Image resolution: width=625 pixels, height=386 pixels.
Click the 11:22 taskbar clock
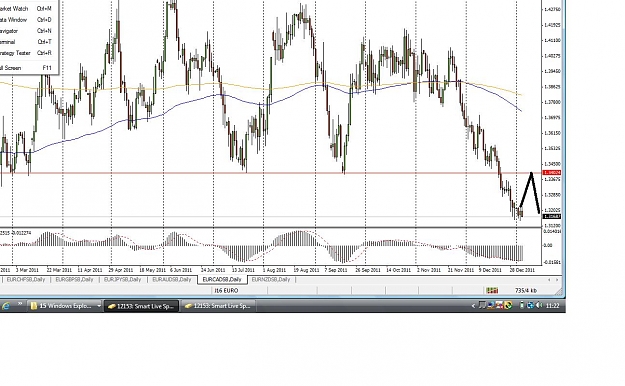point(552,306)
